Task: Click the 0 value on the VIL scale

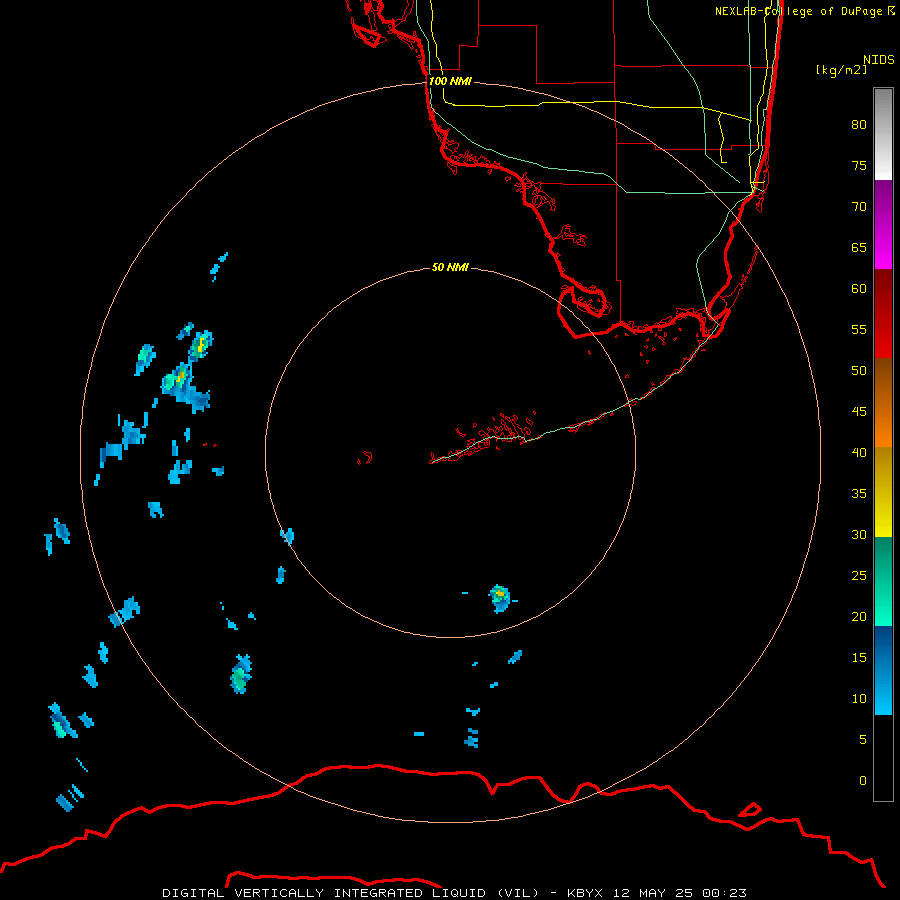Action: click(863, 781)
